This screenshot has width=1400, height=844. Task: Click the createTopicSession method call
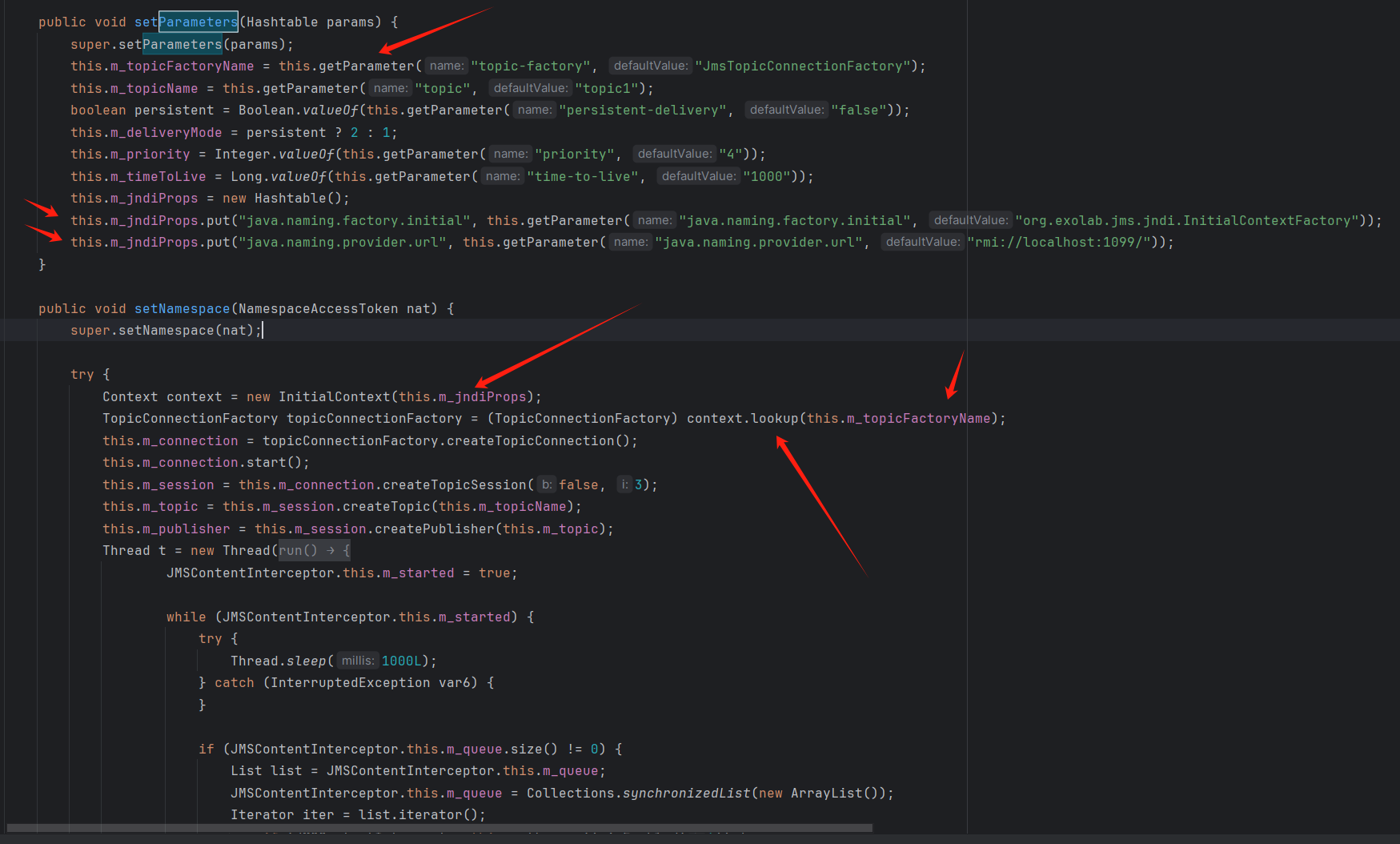tap(454, 484)
